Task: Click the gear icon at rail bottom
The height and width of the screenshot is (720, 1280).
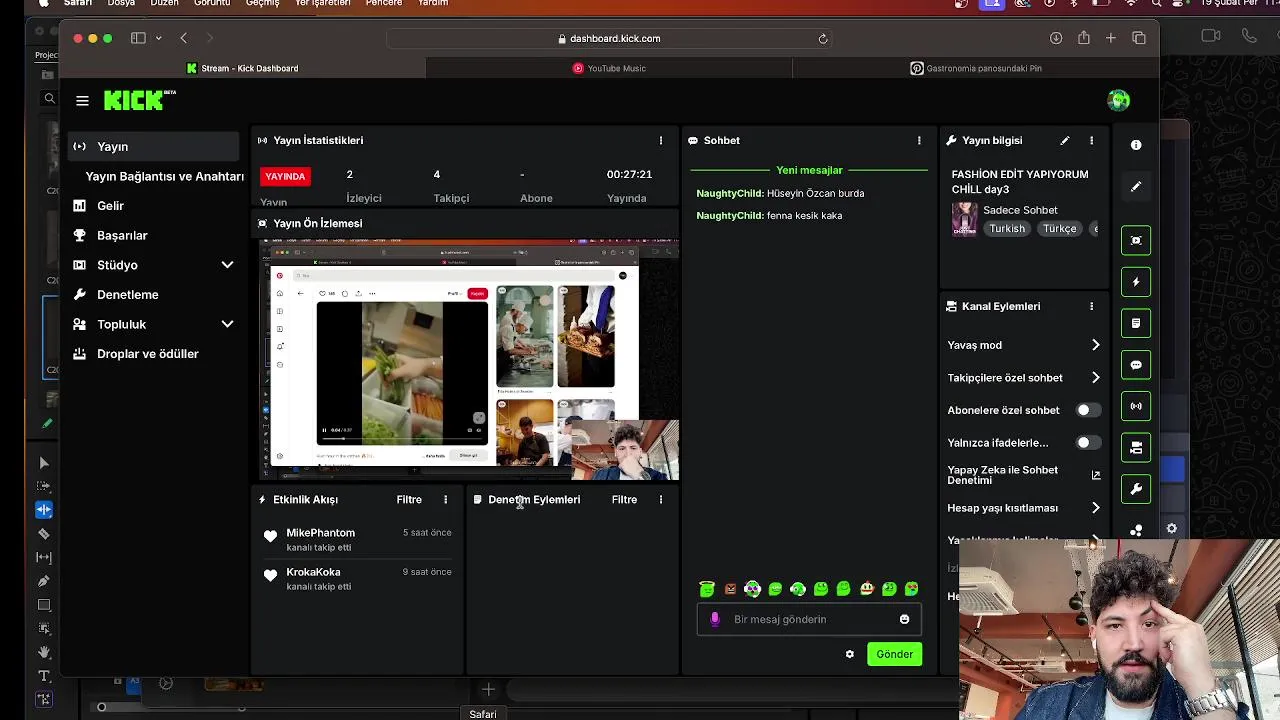Action: (1172, 529)
